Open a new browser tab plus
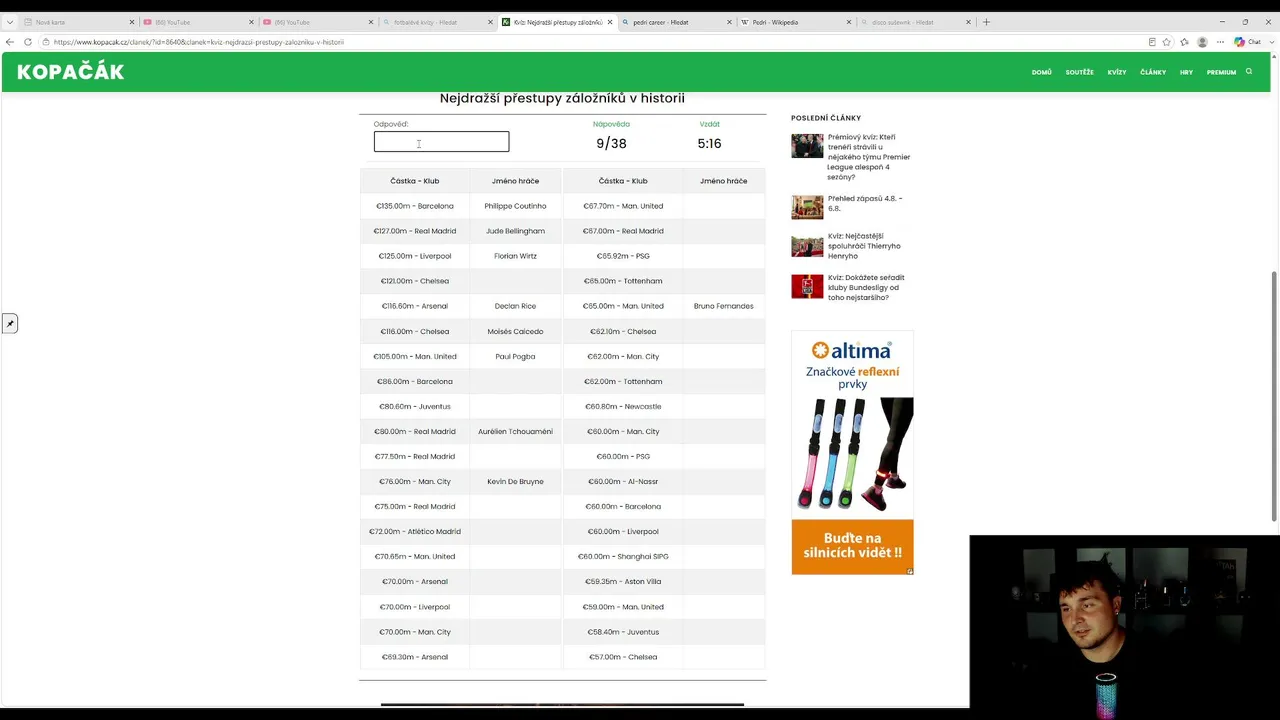1280x720 pixels. pyautogui.click(x=986, y=22)
